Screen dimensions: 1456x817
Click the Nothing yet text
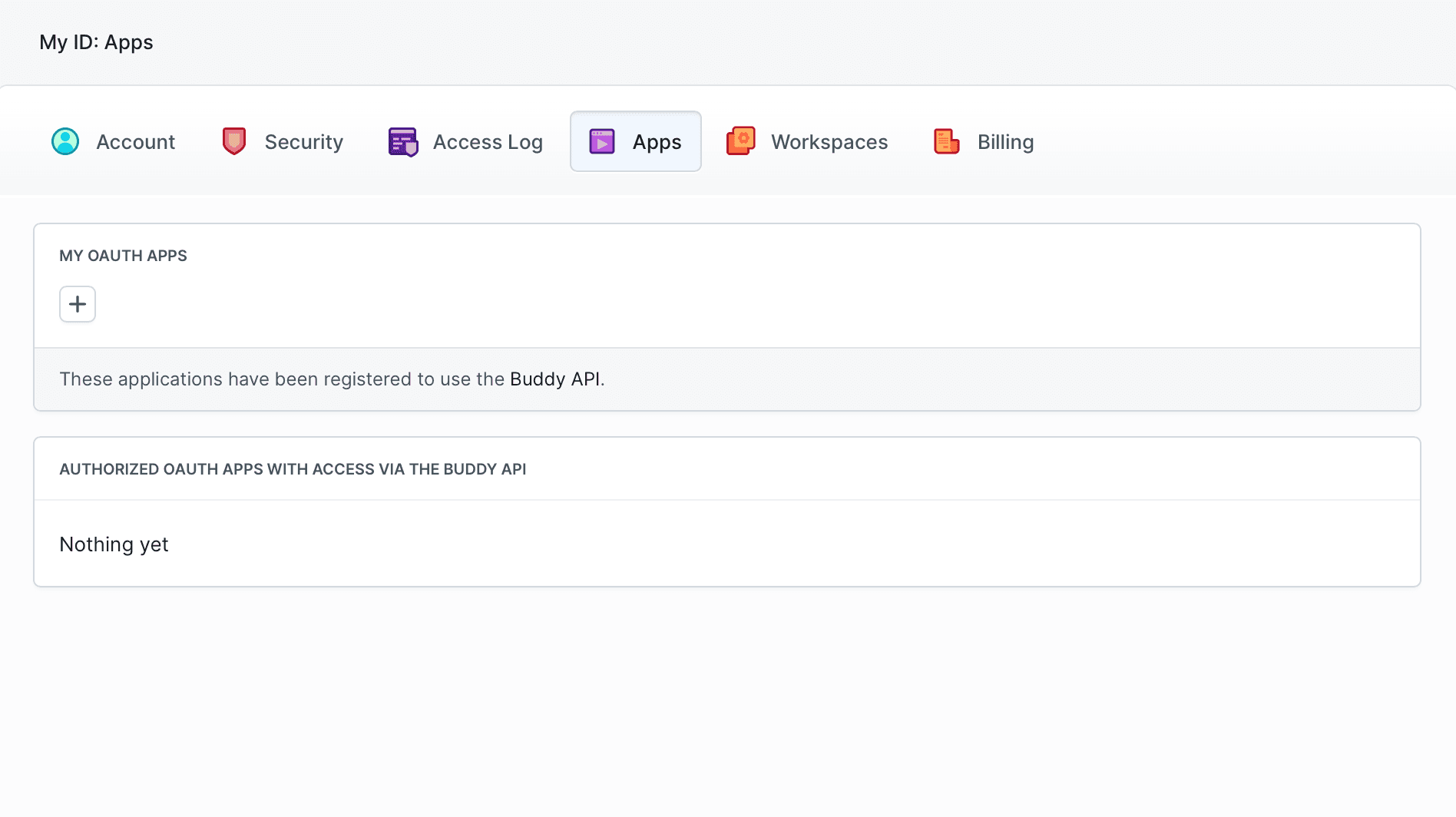pyautogui.click(x=114, y=544)
